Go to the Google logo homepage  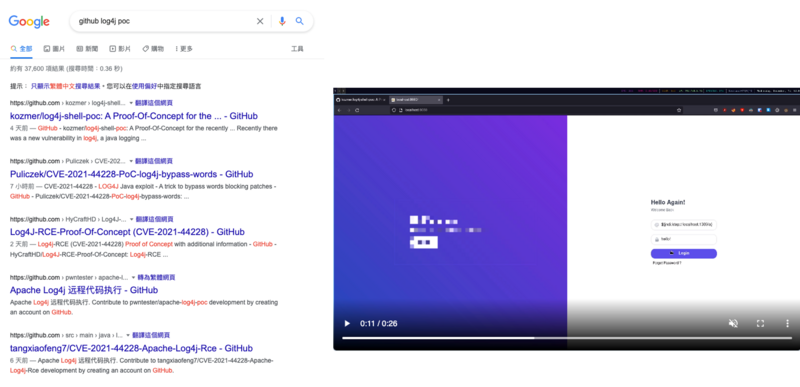[29, 21]
